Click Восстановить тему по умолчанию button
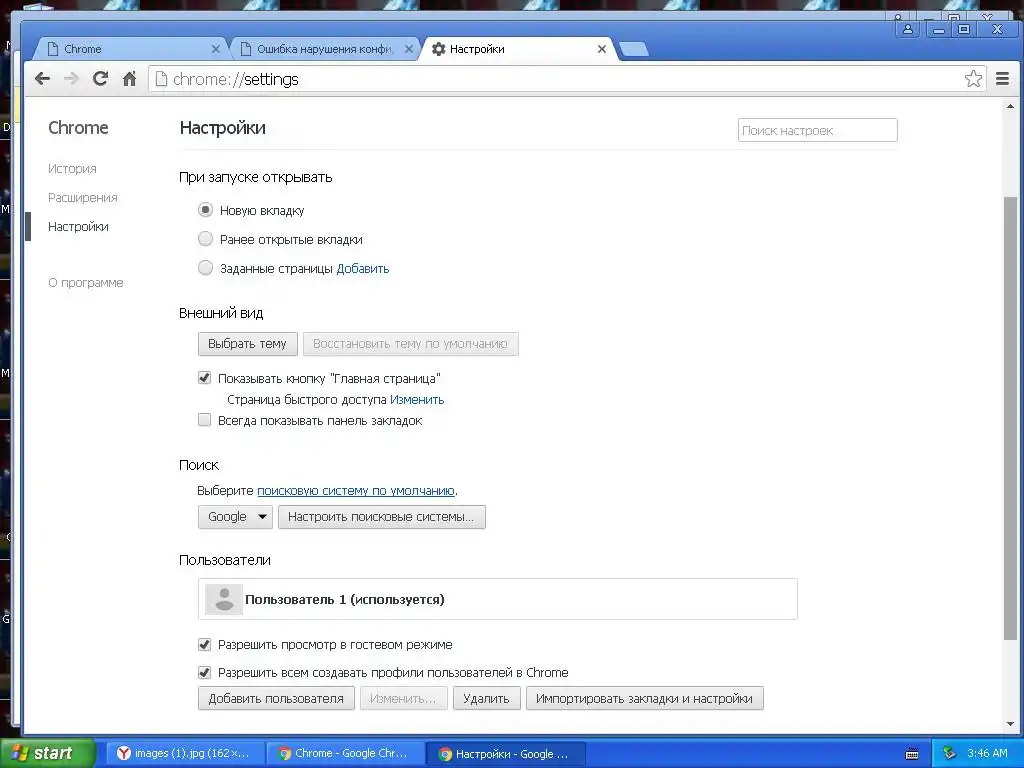 pyautogui.click(x=410, y=344)
